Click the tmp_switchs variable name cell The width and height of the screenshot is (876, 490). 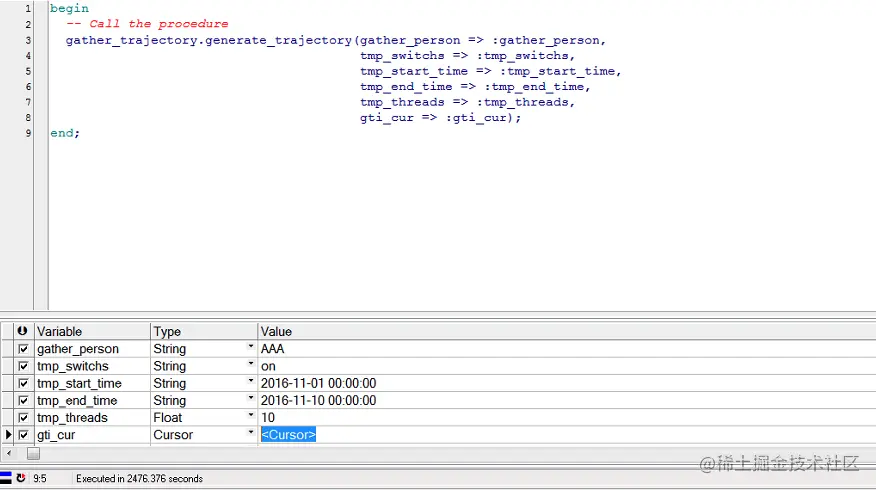tap(92, 366)
